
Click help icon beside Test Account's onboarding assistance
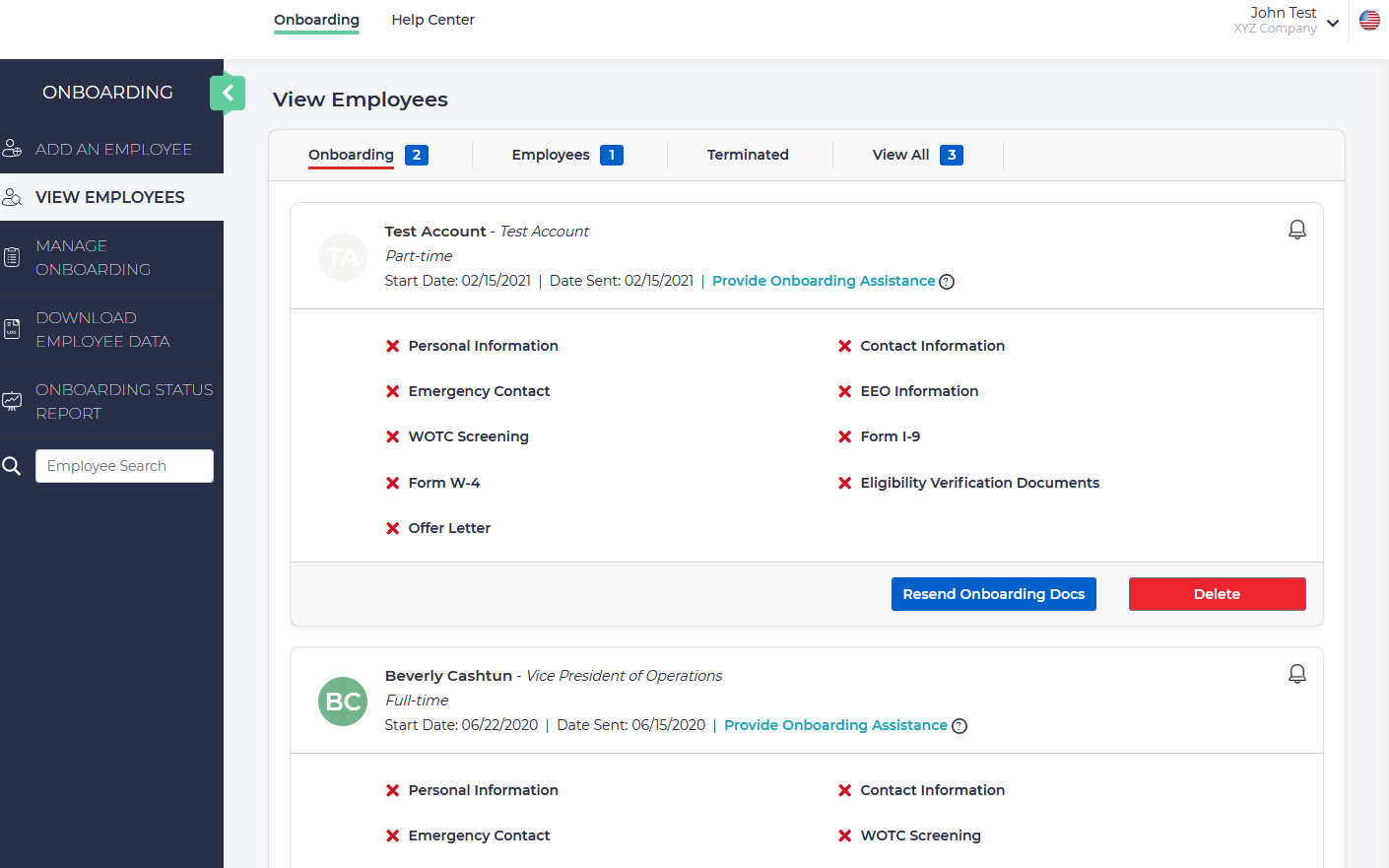[947, 282]
